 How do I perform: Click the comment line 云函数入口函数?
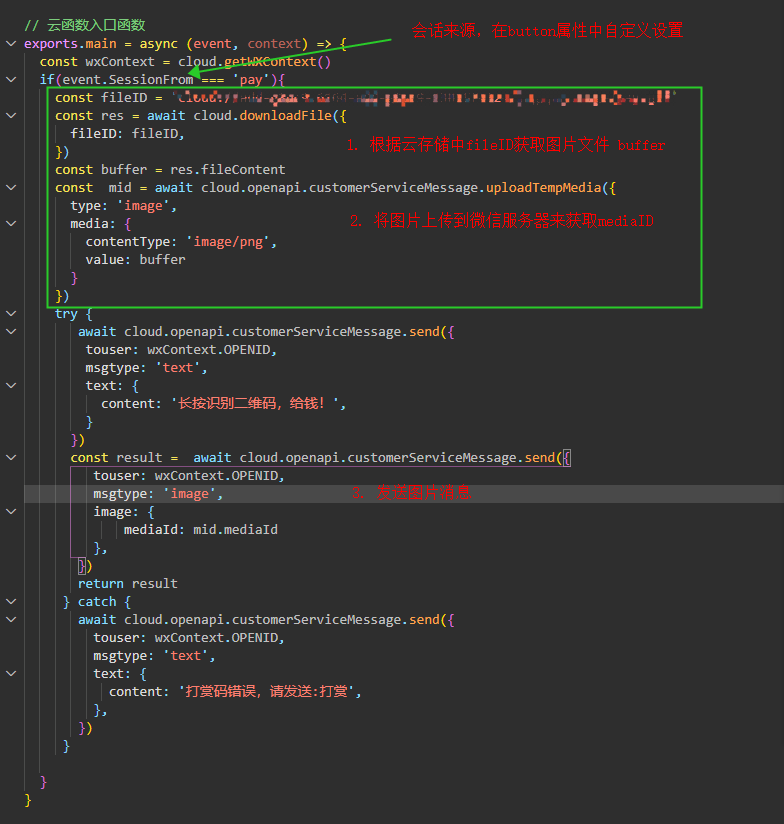pyautogui.click(x=85, y=25)
